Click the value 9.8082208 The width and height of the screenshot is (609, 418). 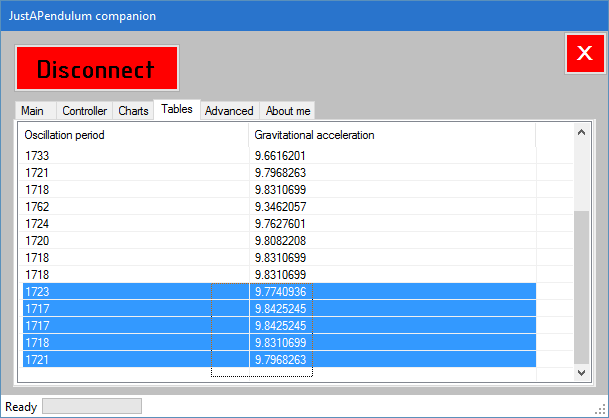pyautogui.click(x=280, y=241)
